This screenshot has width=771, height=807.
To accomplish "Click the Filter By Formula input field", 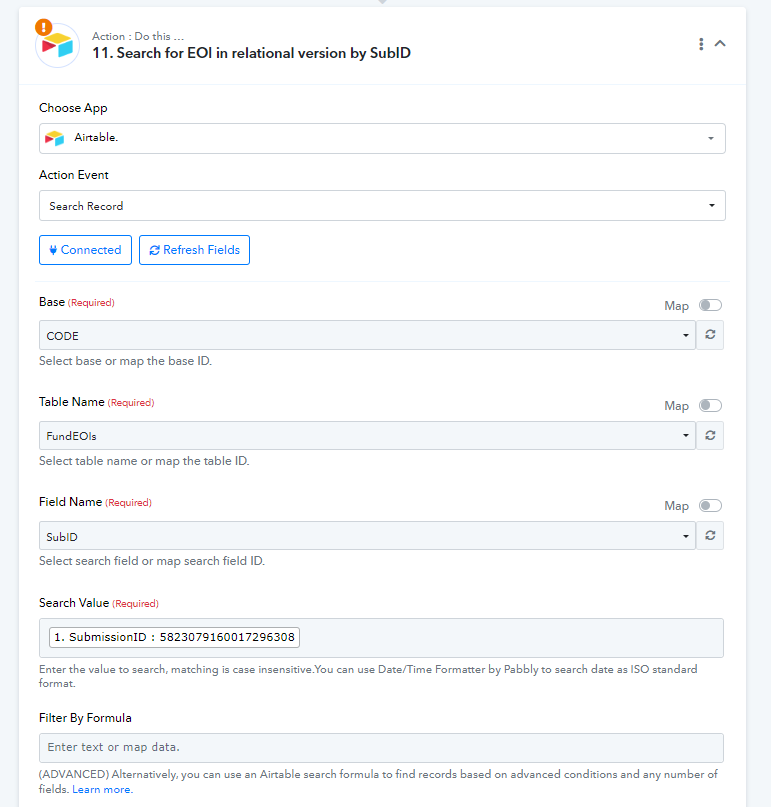I will coord(381,748).
